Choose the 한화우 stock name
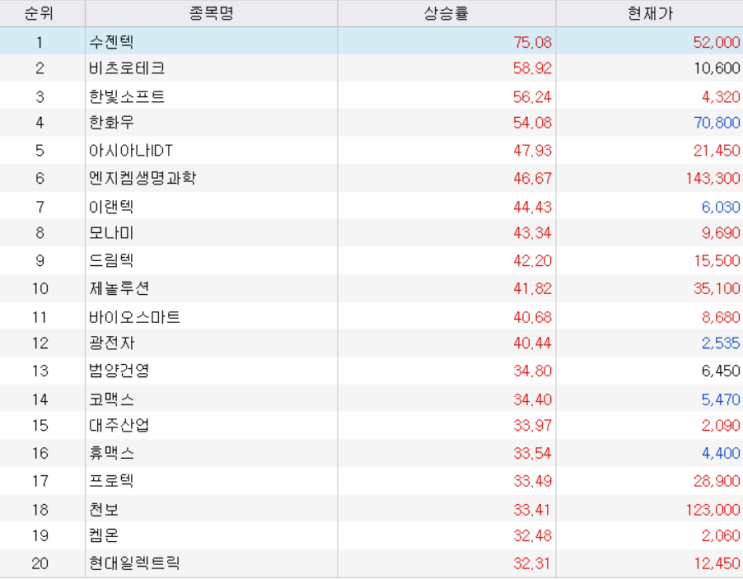This screenshot has height=579, width=743. pyautogui.click(x=112, y=123)
